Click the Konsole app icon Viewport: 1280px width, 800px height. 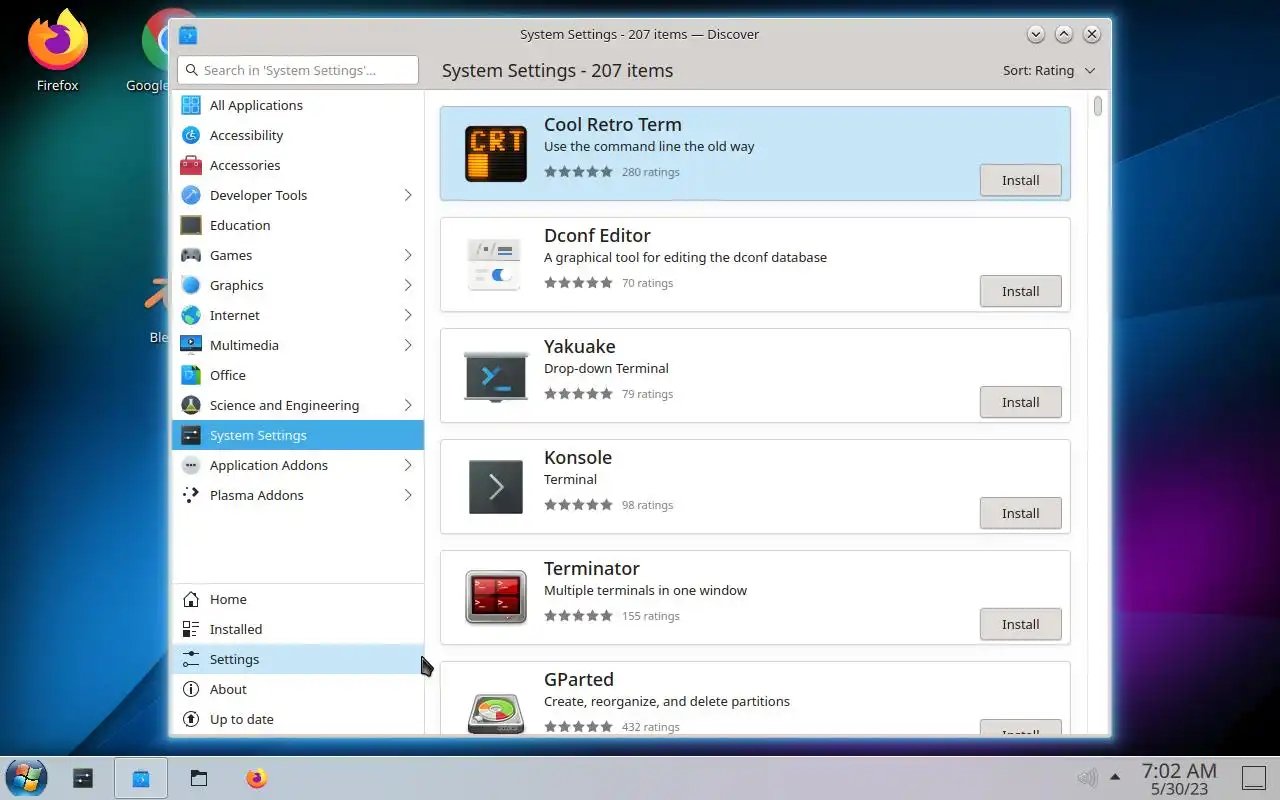pyautogui.click(x=496, y=486)
